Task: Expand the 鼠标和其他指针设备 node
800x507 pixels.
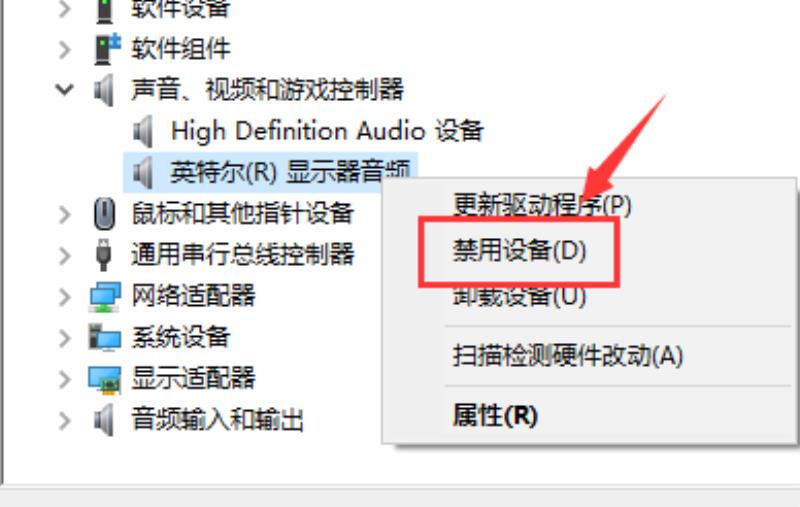Action: (65, 214)
